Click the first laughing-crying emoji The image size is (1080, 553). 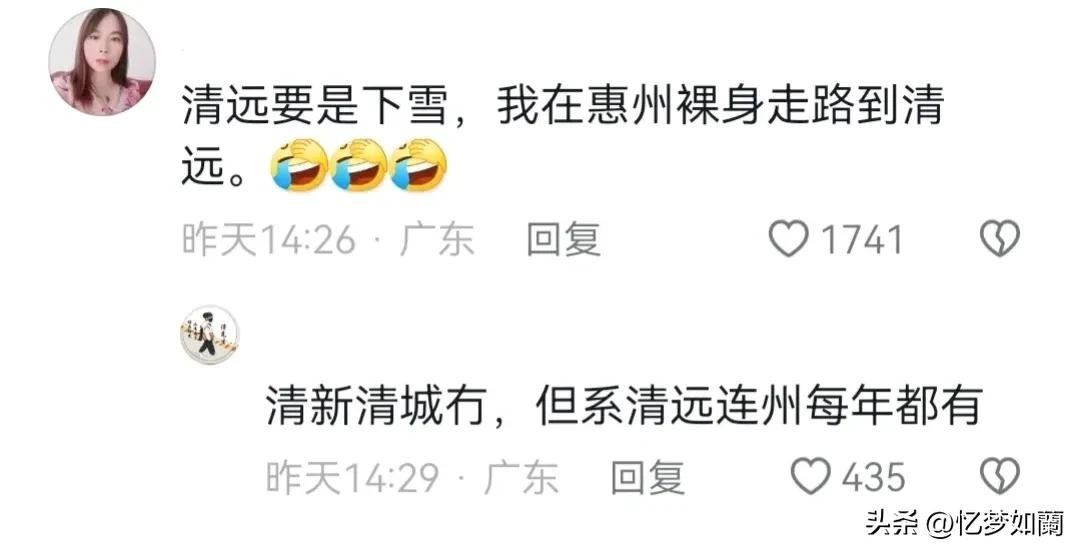[300, 165]
